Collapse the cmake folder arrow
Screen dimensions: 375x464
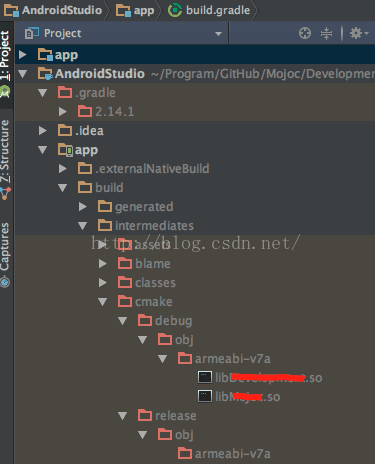[102, 302]
